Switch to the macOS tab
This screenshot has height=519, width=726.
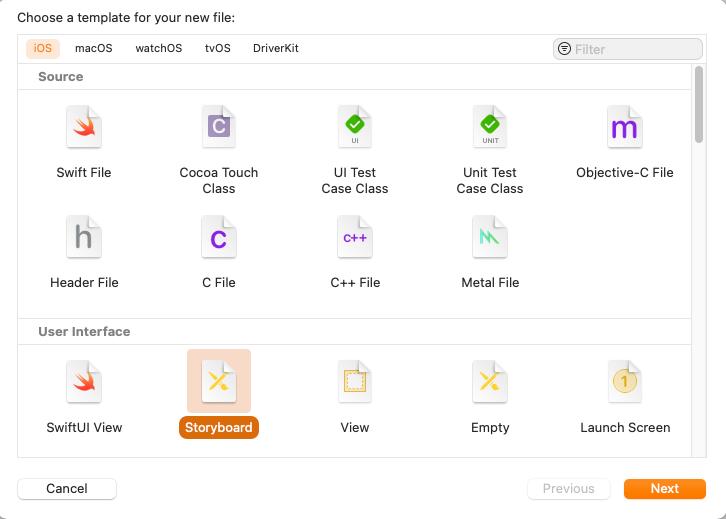[x=94, y=48]
